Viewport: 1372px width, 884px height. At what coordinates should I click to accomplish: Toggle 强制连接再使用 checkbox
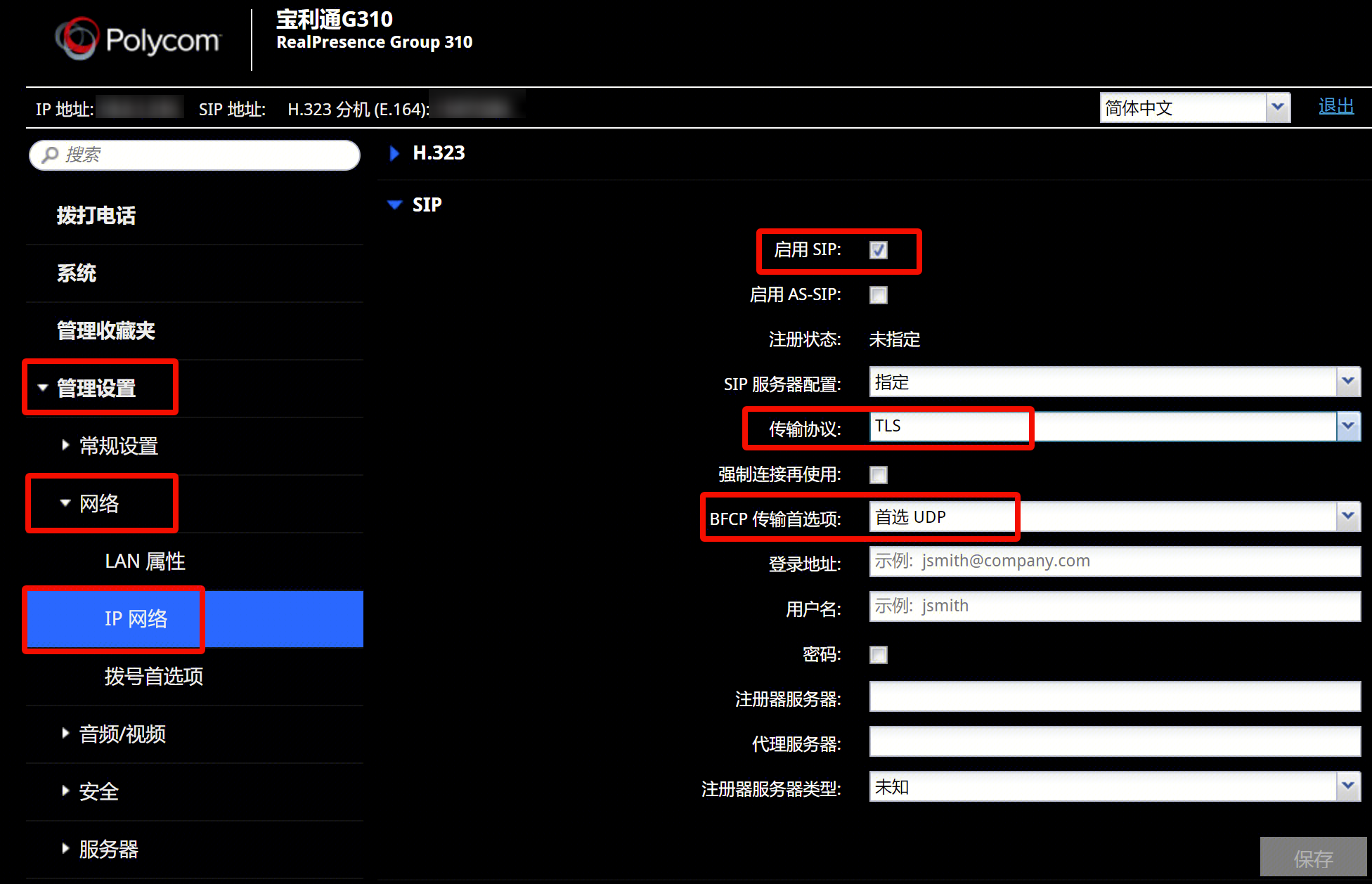coord(879,475)
